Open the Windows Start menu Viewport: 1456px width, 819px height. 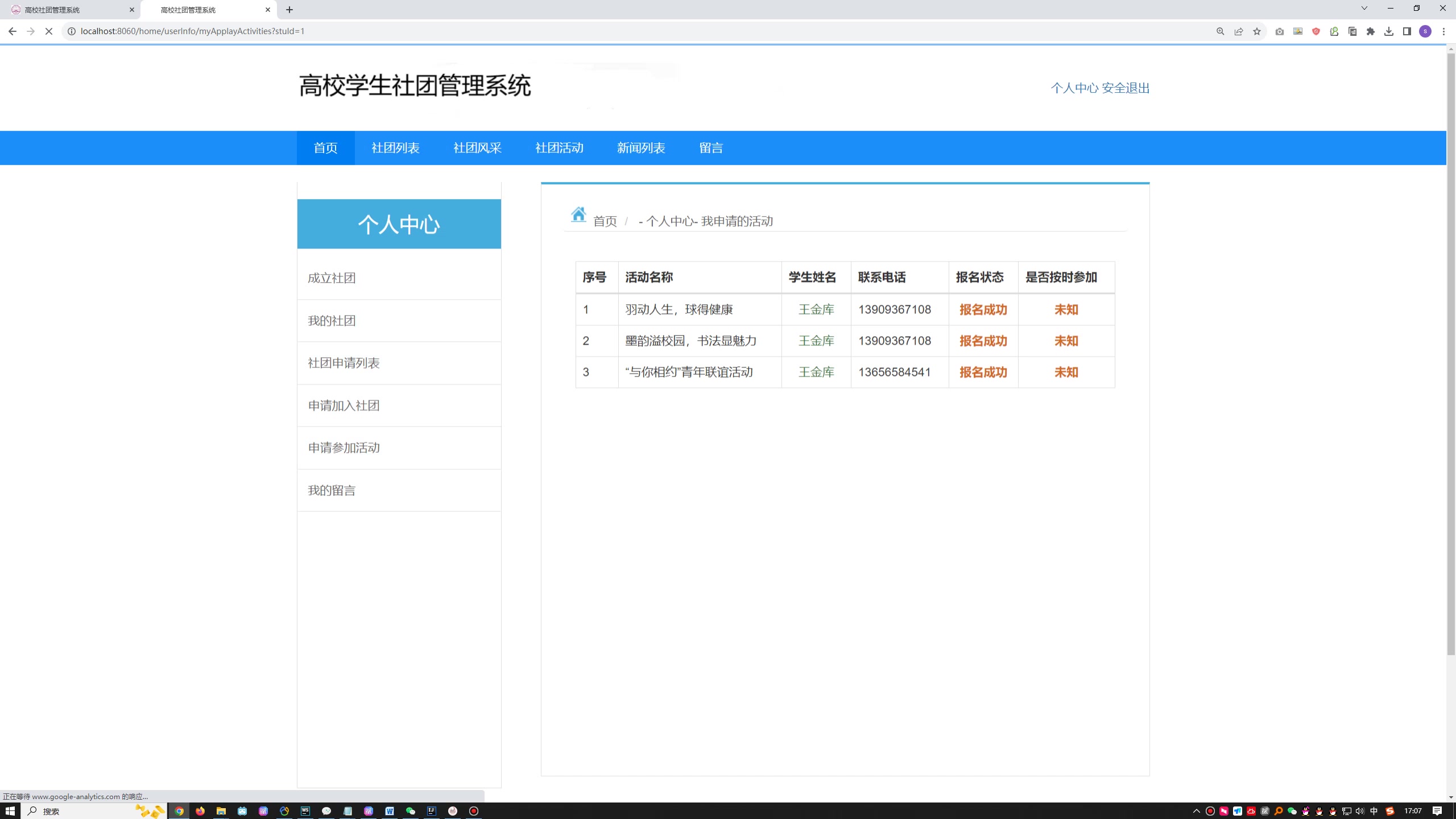coord(10,811)
